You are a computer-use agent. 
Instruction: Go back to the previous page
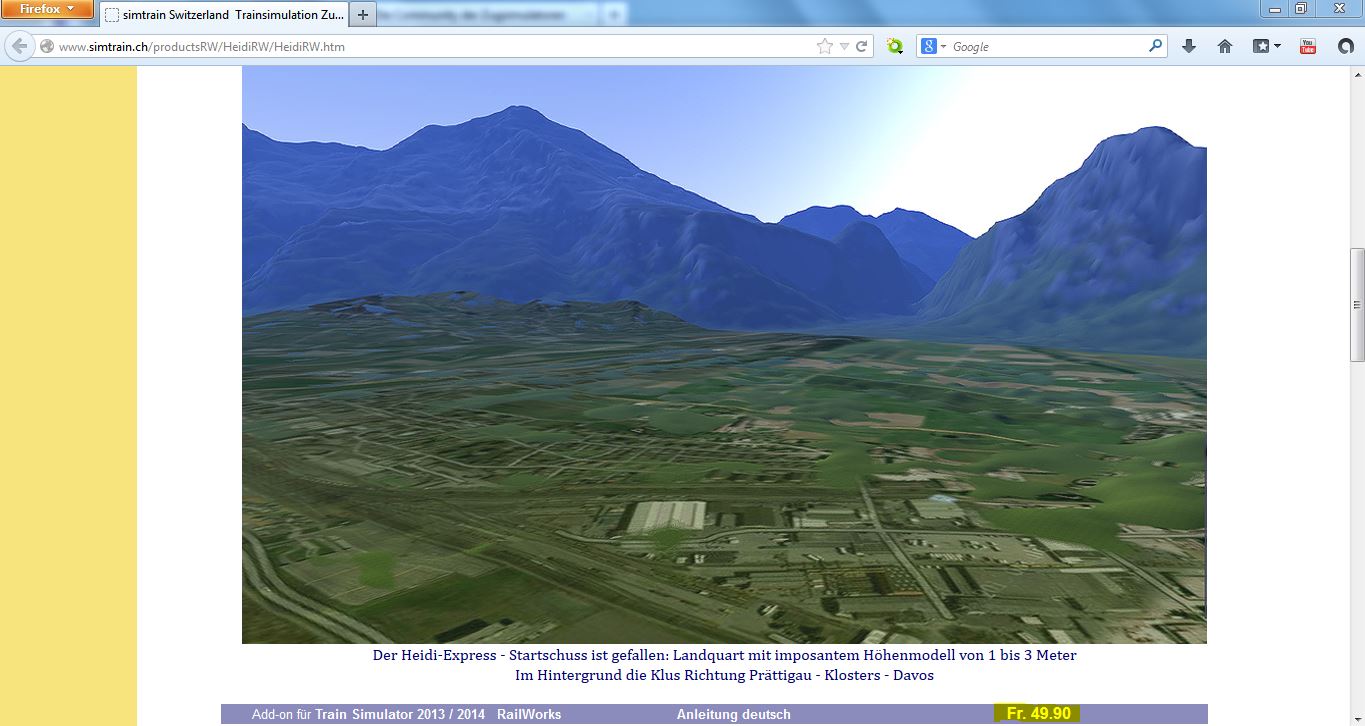19,46
